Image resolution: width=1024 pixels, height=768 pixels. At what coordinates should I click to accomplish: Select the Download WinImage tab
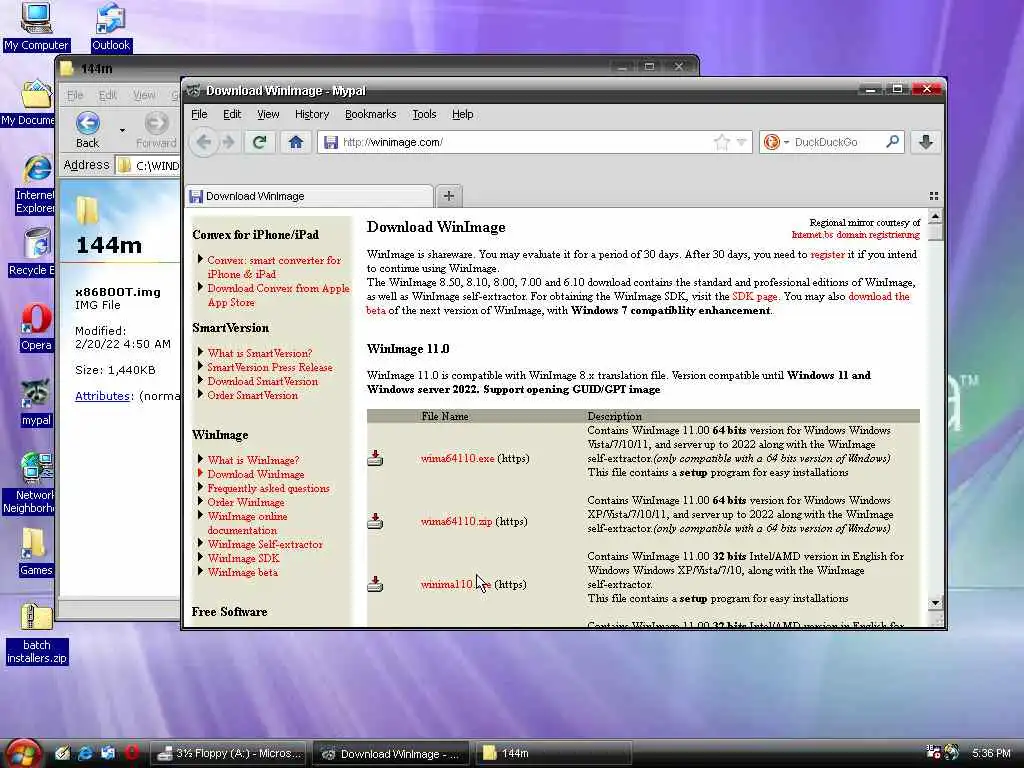(309, 196)
